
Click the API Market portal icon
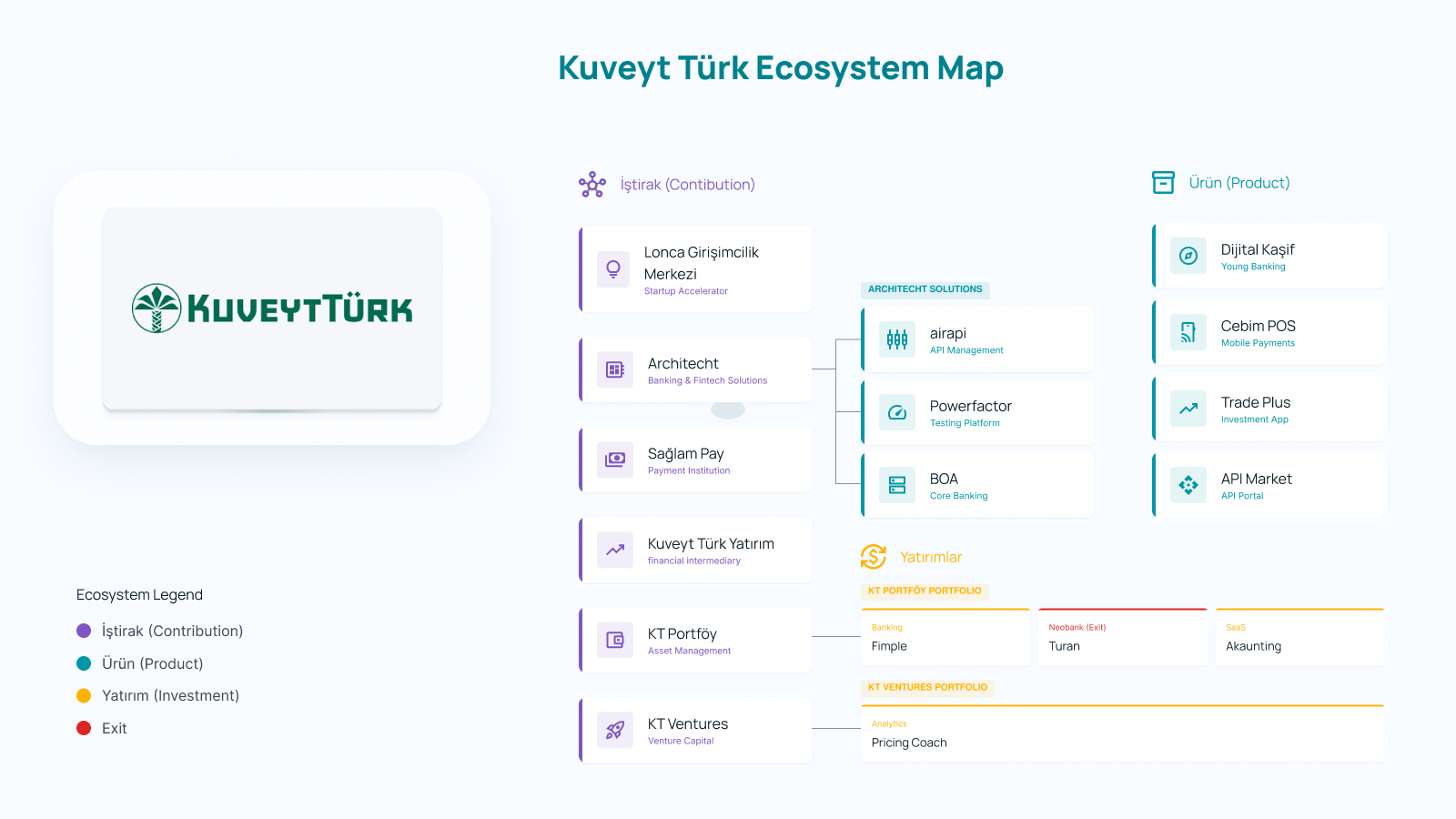tap(1188, 485)
